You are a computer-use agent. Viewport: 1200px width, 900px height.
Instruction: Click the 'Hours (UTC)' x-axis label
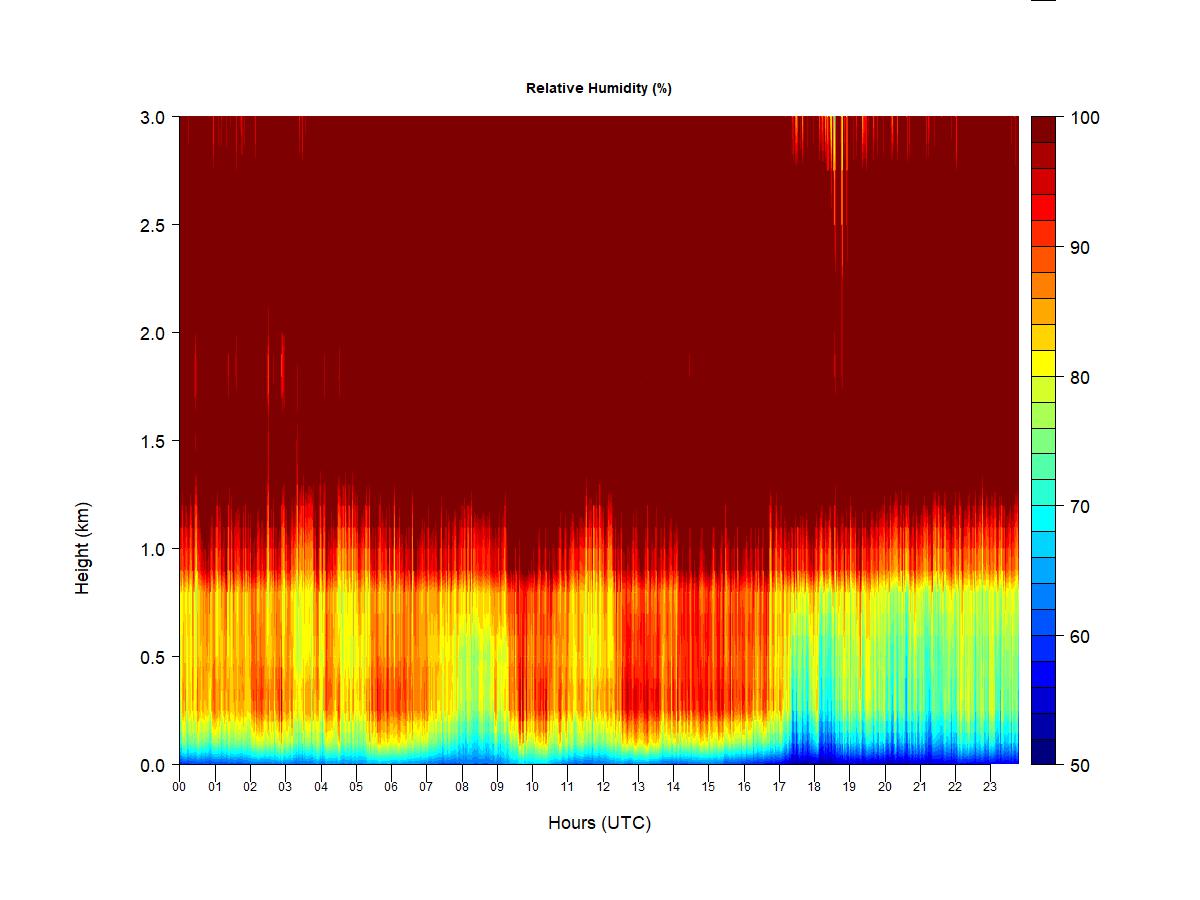coord(599,823)
